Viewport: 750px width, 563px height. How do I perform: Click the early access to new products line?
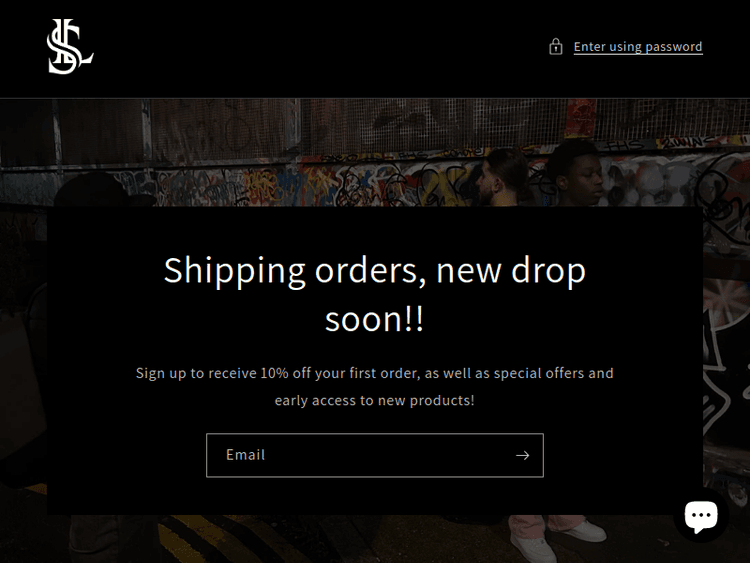click(x=375, y=400)
